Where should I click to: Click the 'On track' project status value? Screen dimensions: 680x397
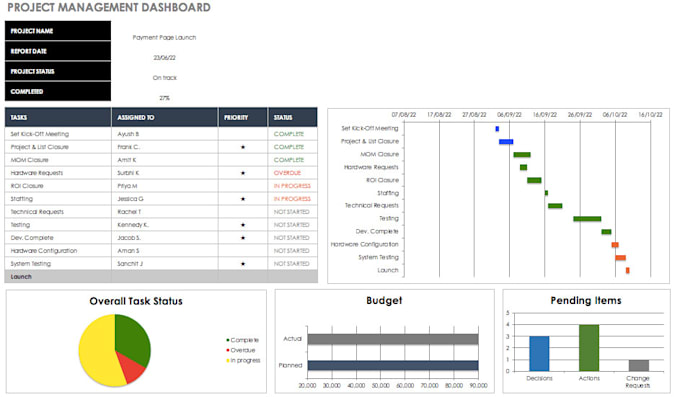pos(164,78)
